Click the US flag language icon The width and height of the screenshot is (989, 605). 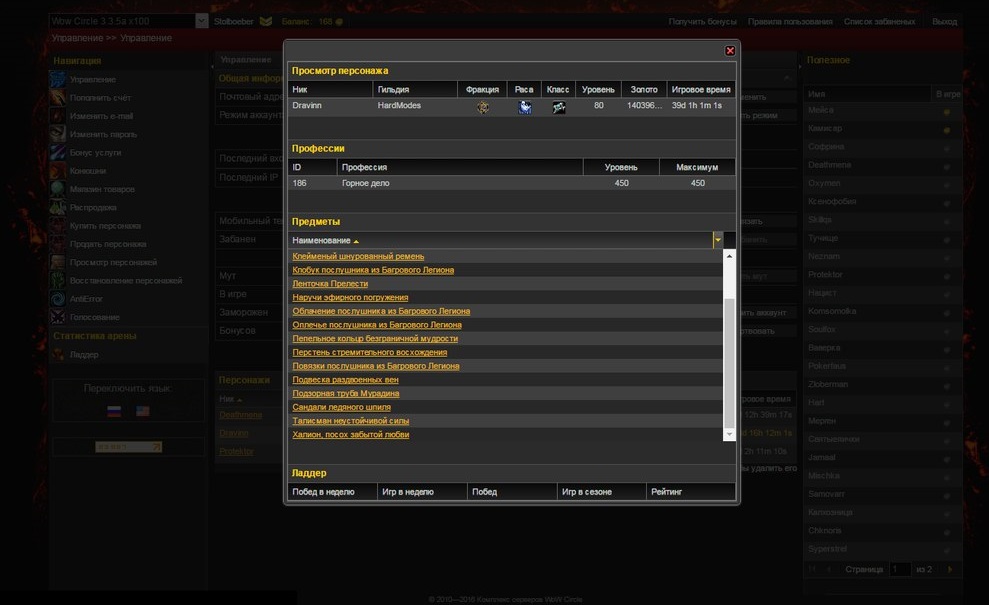(142, 411)
